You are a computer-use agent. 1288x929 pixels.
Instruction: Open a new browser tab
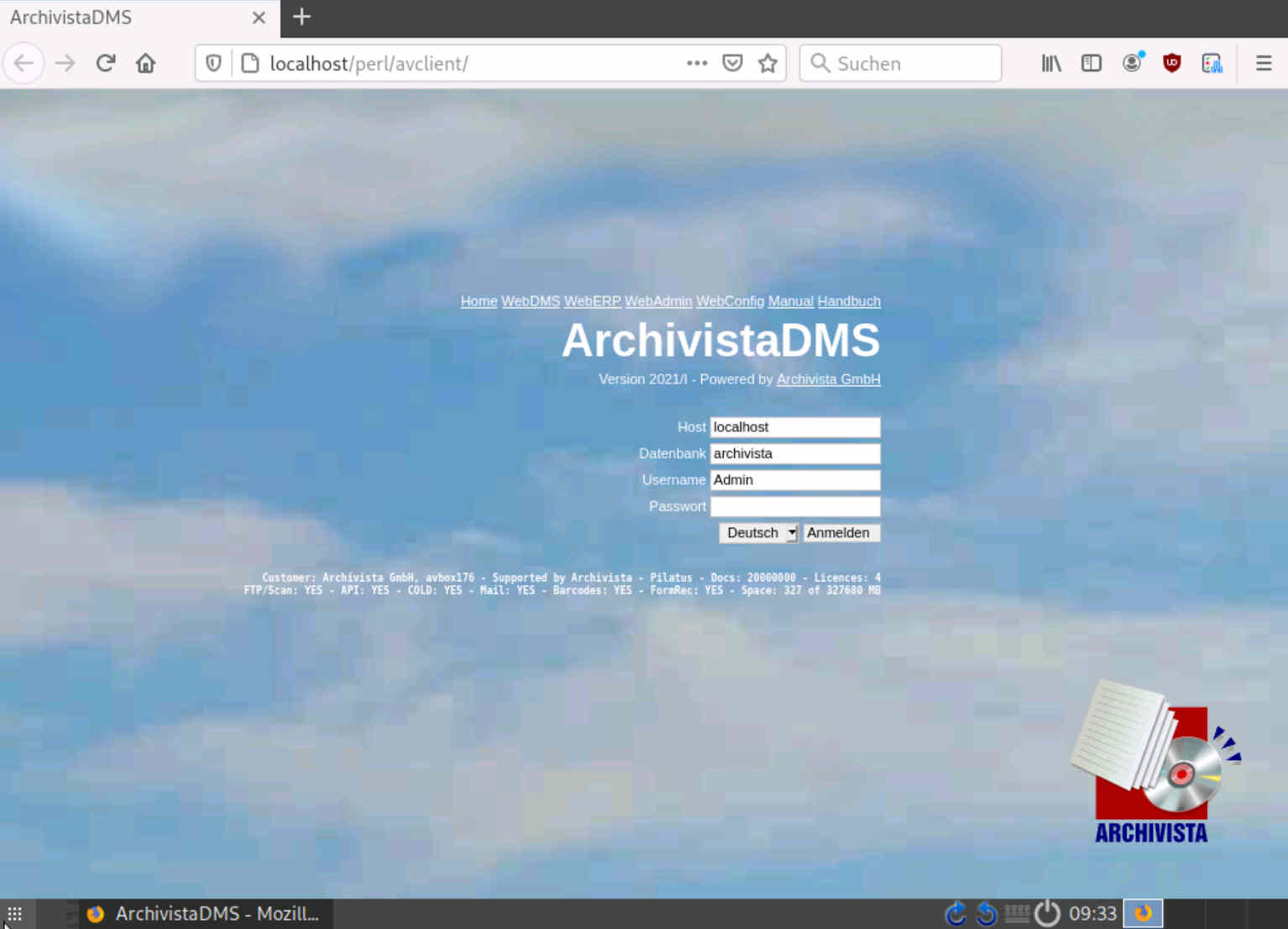301,17
